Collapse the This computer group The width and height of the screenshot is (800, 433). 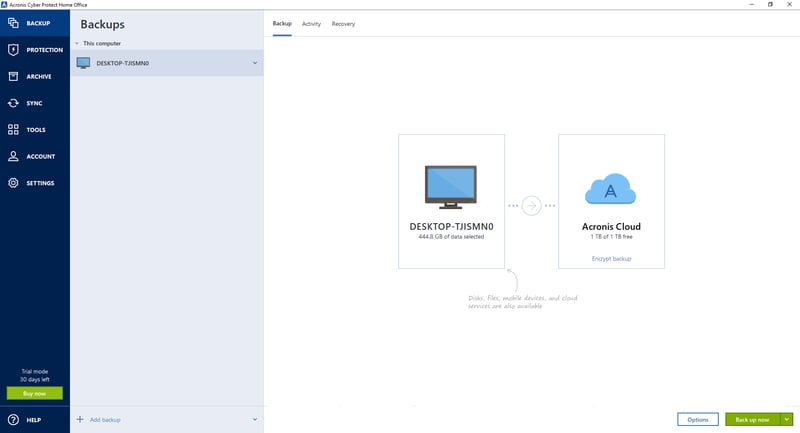(77, 43)
